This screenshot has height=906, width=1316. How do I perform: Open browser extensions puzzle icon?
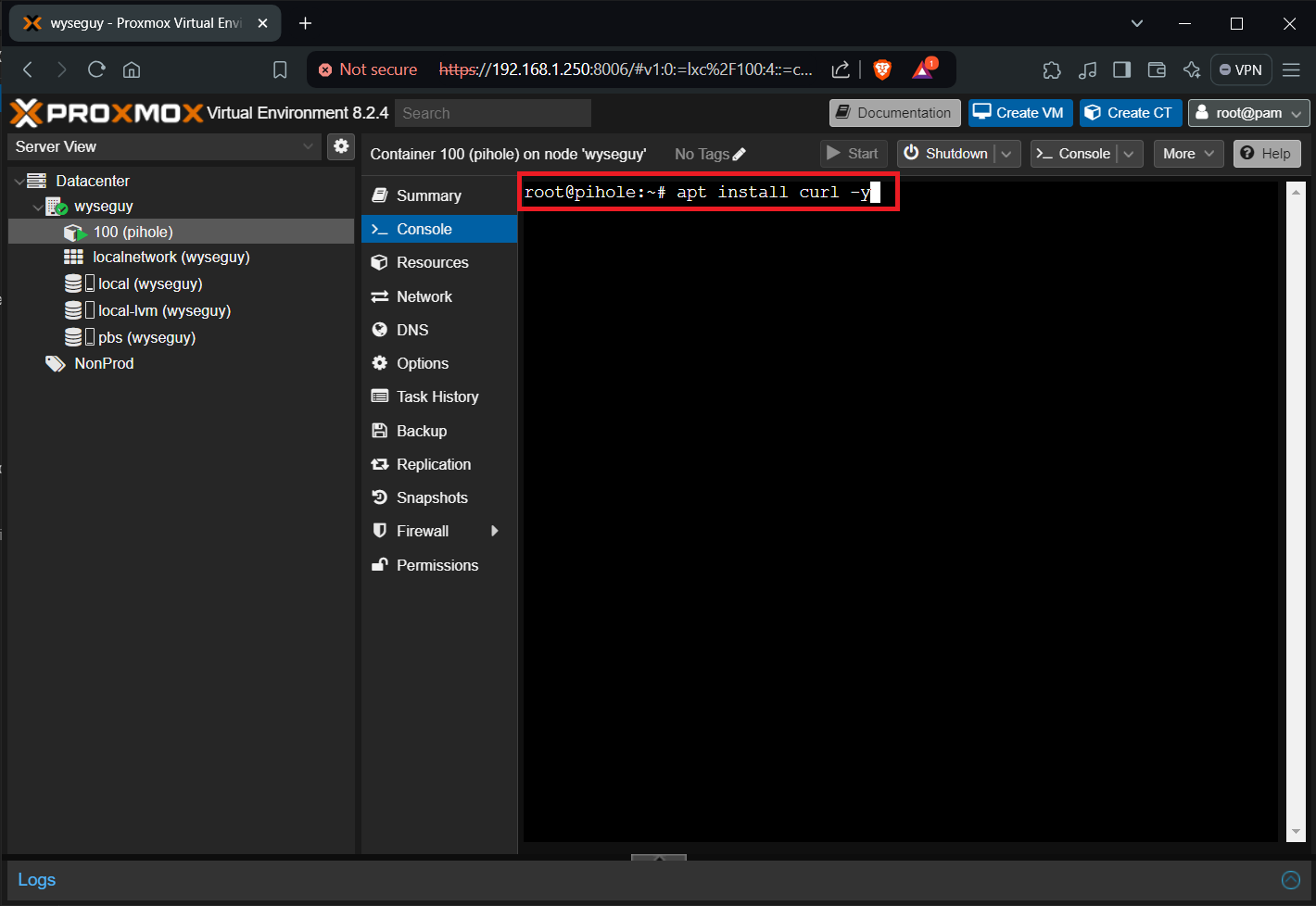1052,69
